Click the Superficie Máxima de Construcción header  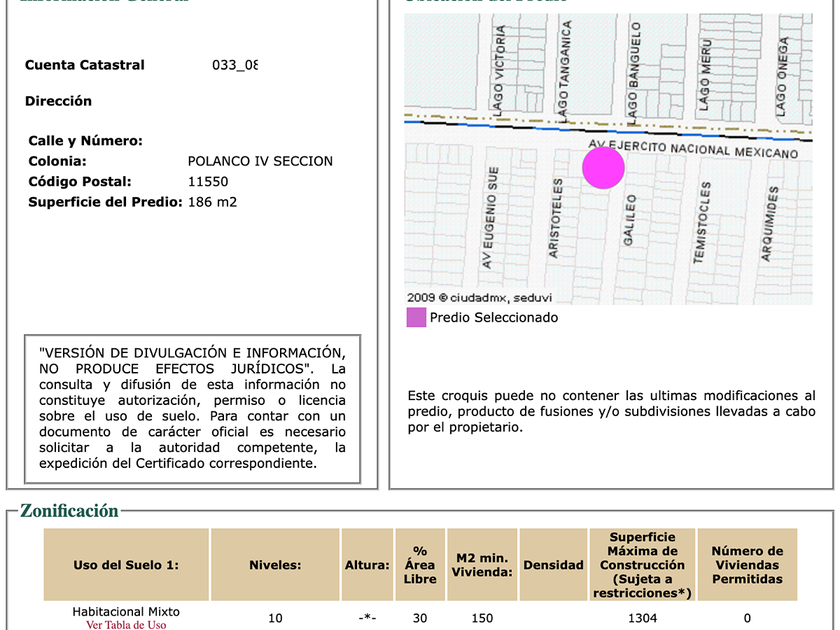[x=642, y=565]
